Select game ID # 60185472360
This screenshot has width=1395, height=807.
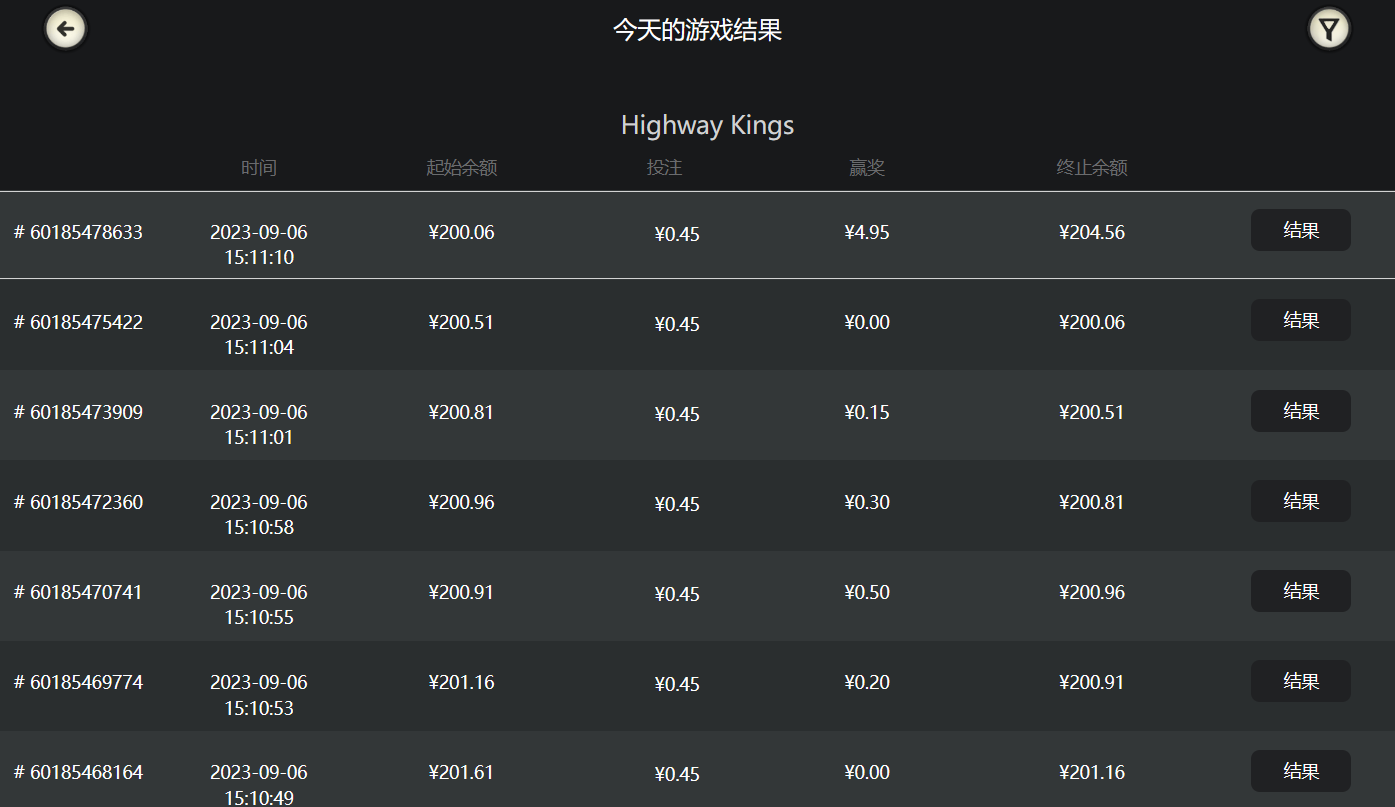pyautogui.click(x=78, y=503)
